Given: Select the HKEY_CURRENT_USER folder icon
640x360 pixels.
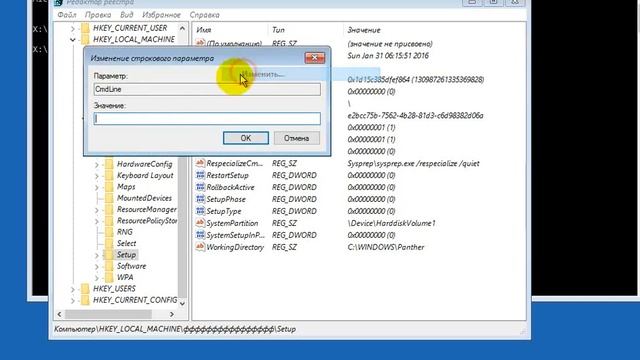Looking at the screenshot, I should [x=85, y=28].
